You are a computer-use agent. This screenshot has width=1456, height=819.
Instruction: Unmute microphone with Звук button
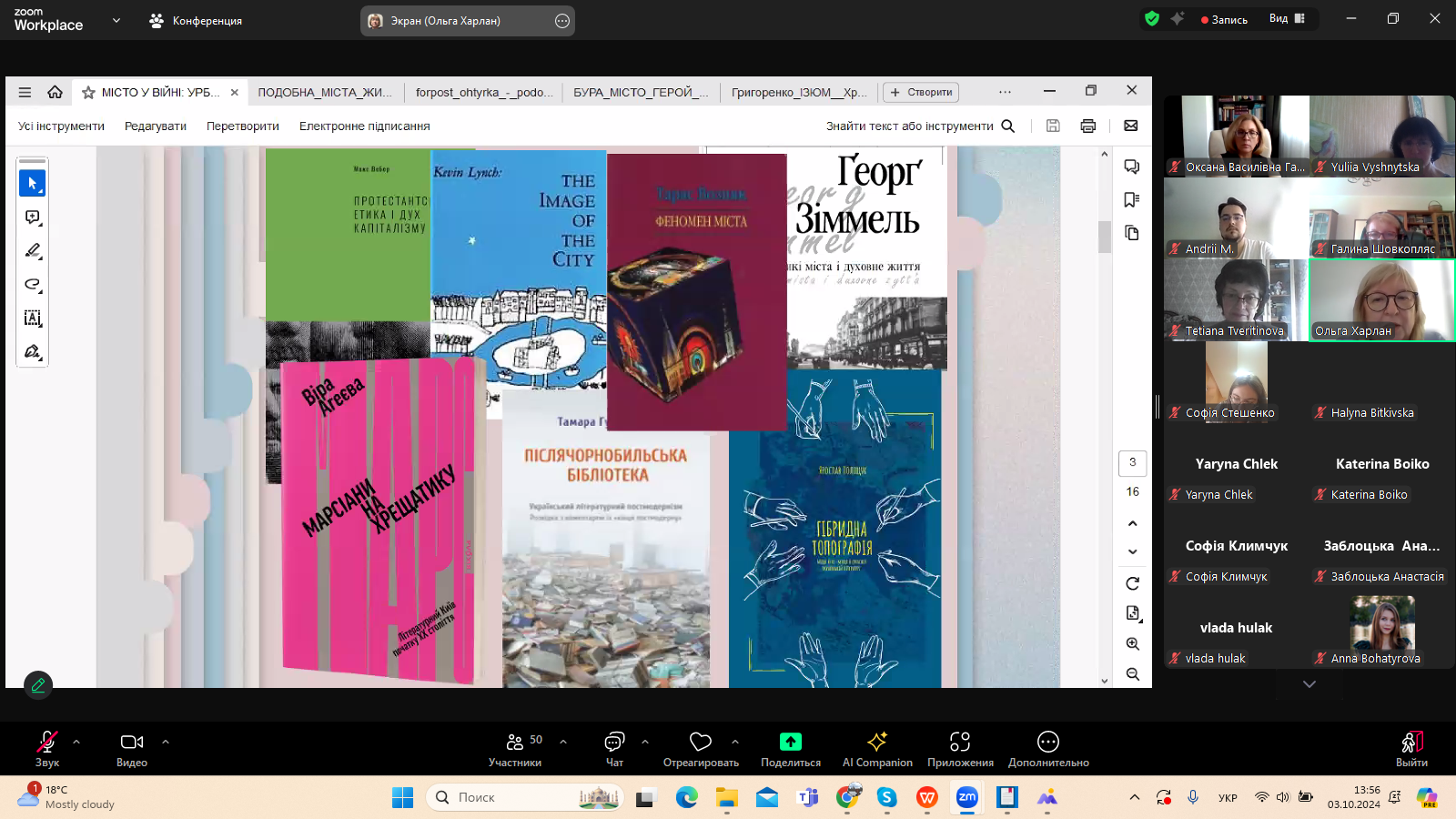(47, 749)
